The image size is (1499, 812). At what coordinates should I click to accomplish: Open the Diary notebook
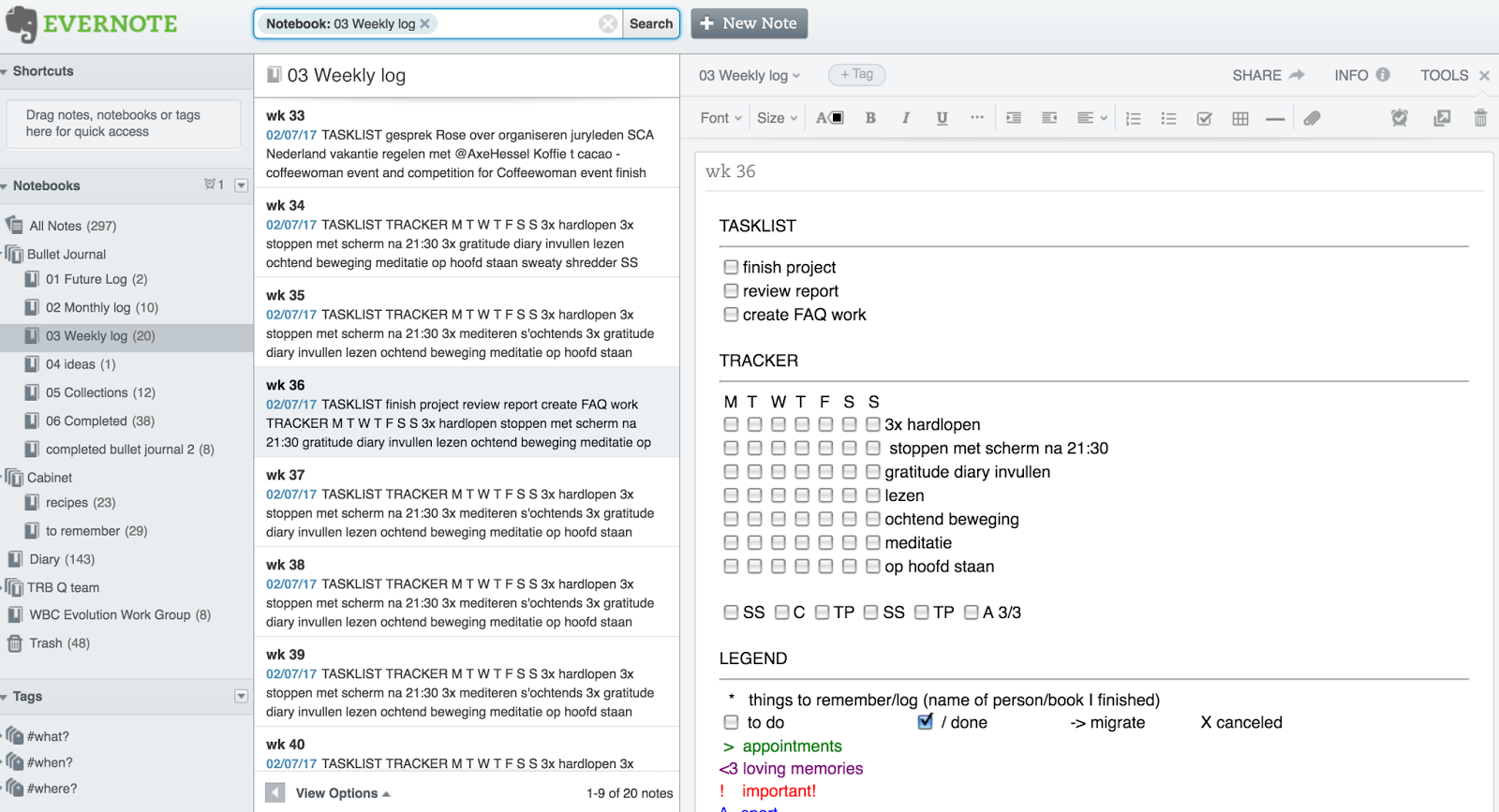click(x=62, y=559)
